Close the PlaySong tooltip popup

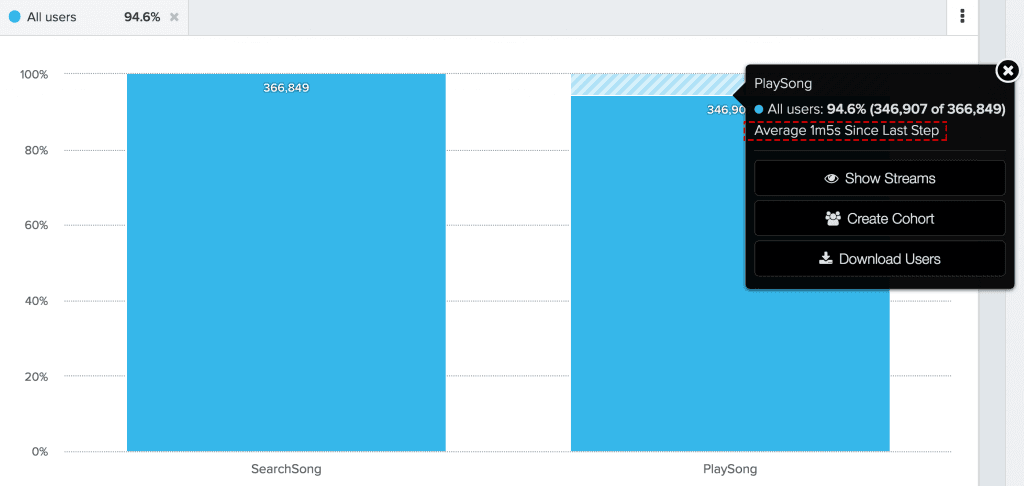[x=1007, y=70]
